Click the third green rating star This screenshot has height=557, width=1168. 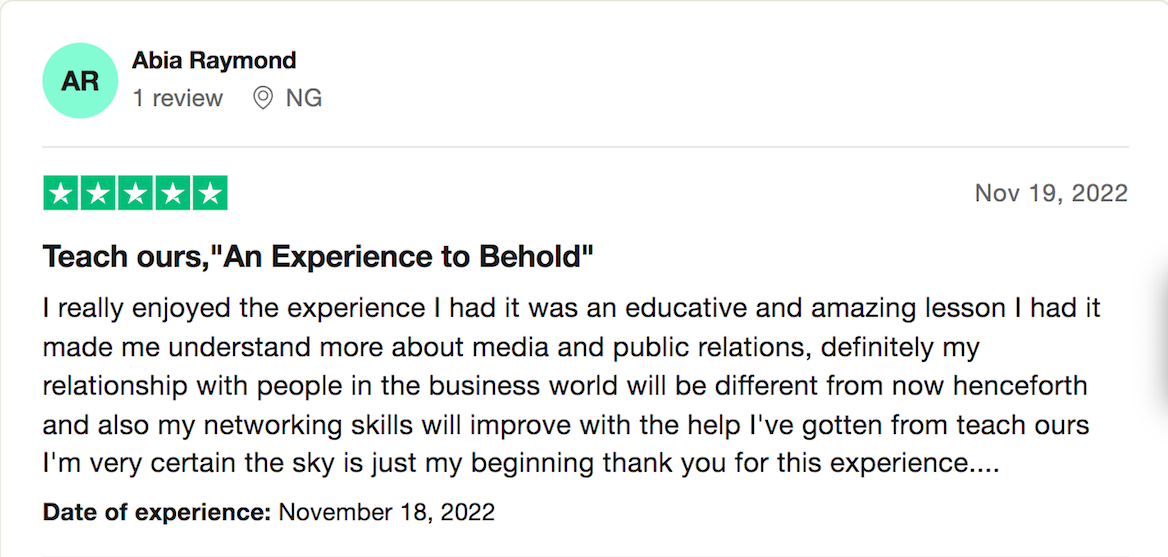(x=136, y=194)
